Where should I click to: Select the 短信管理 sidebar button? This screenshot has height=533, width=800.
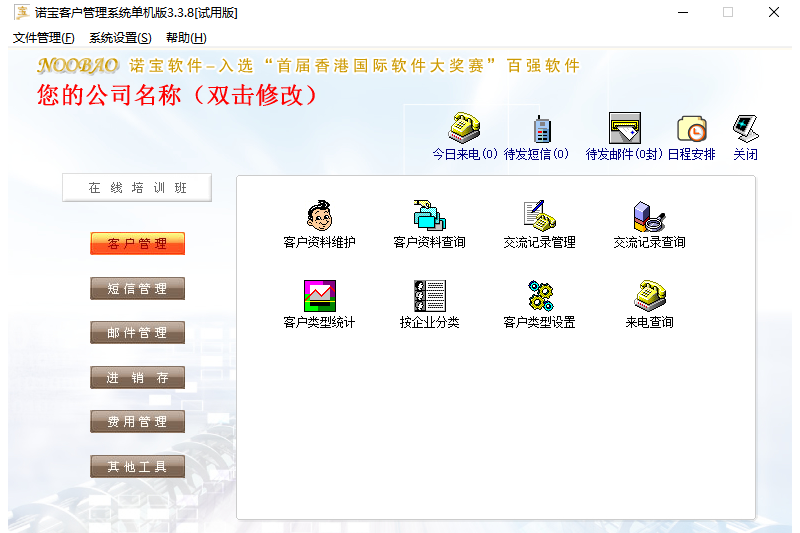pos(137,289)
